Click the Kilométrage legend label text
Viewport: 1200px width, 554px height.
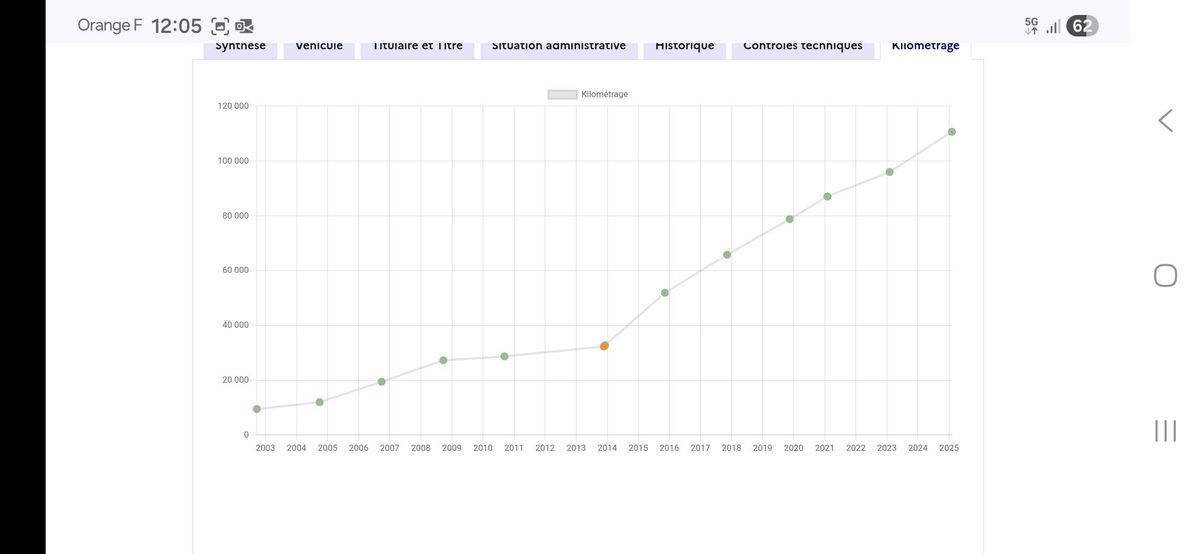tap(604, 95)
